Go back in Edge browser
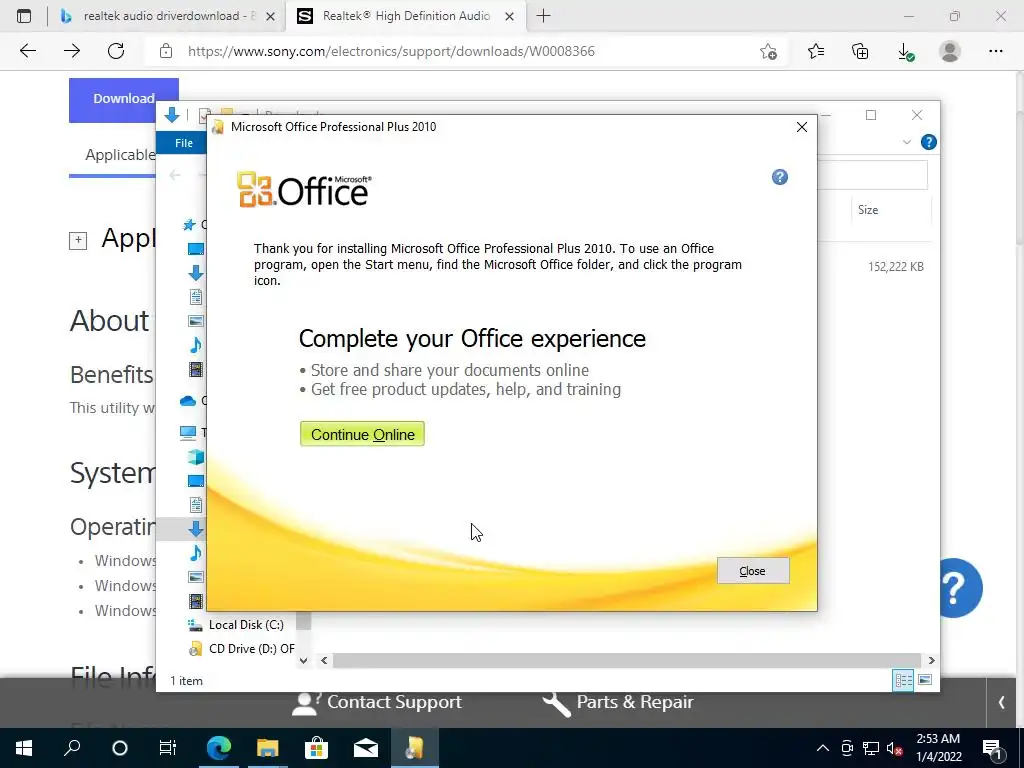This screenshot has width=1024, height=768. [28, 51]
